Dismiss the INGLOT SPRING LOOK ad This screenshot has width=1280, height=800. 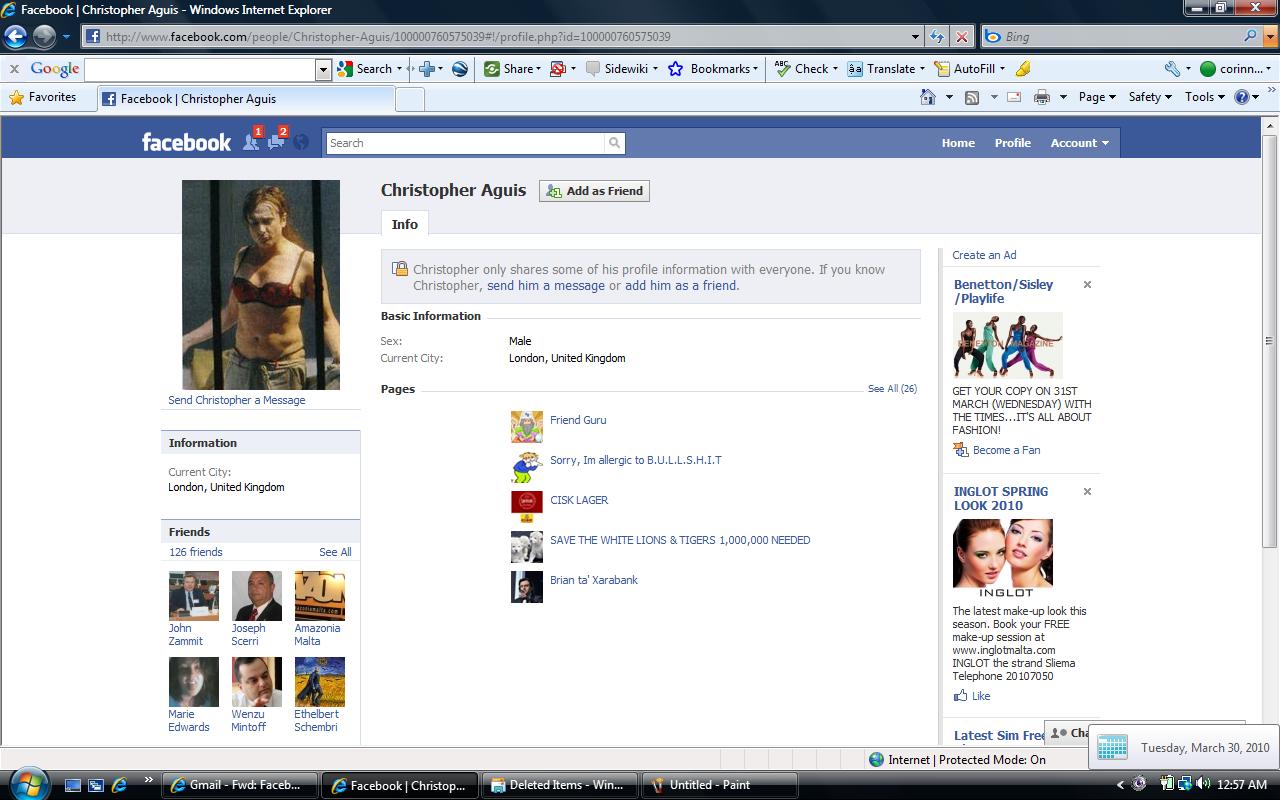1087,492
